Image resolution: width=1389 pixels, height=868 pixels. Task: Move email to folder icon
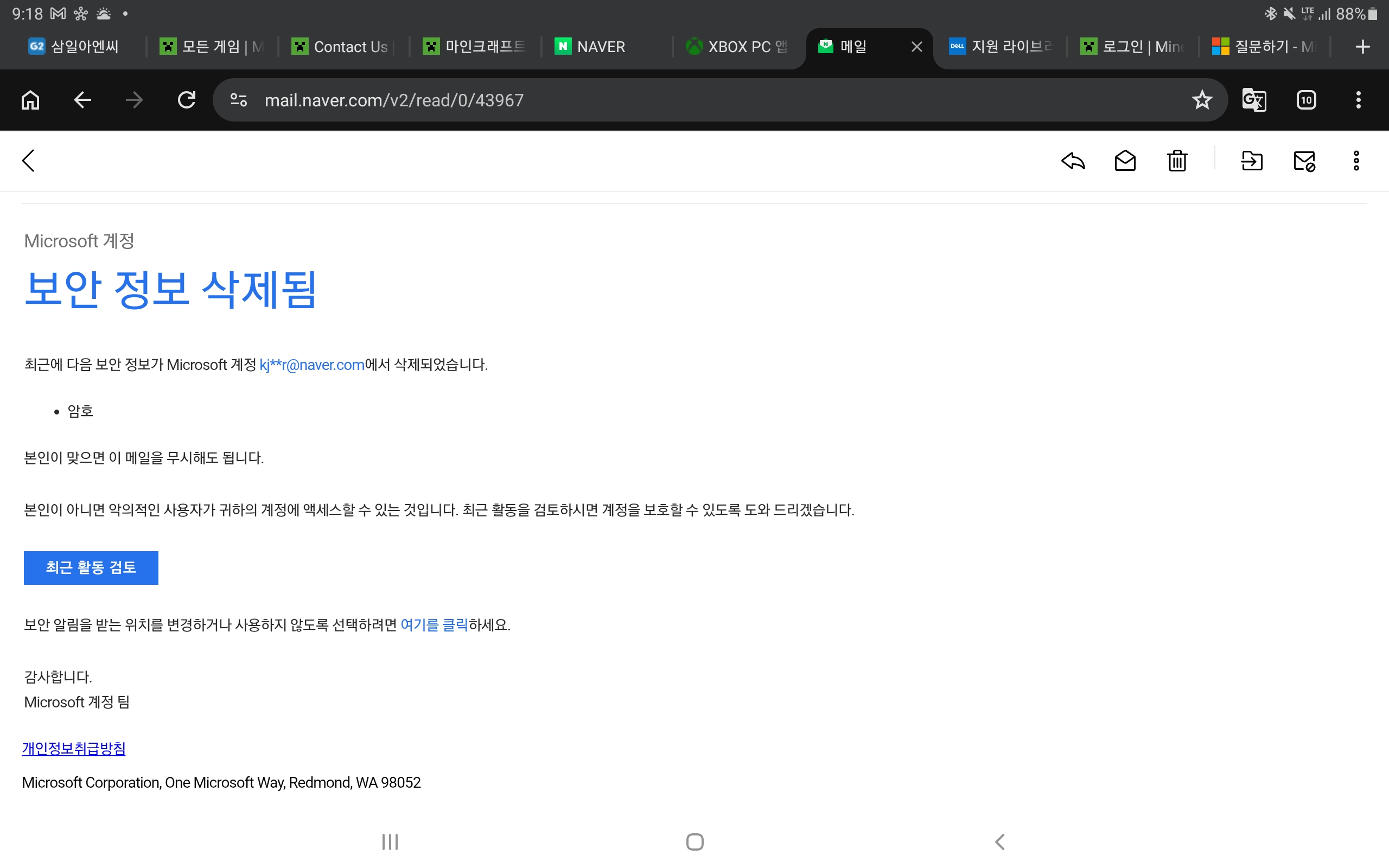click(1252, 161)
